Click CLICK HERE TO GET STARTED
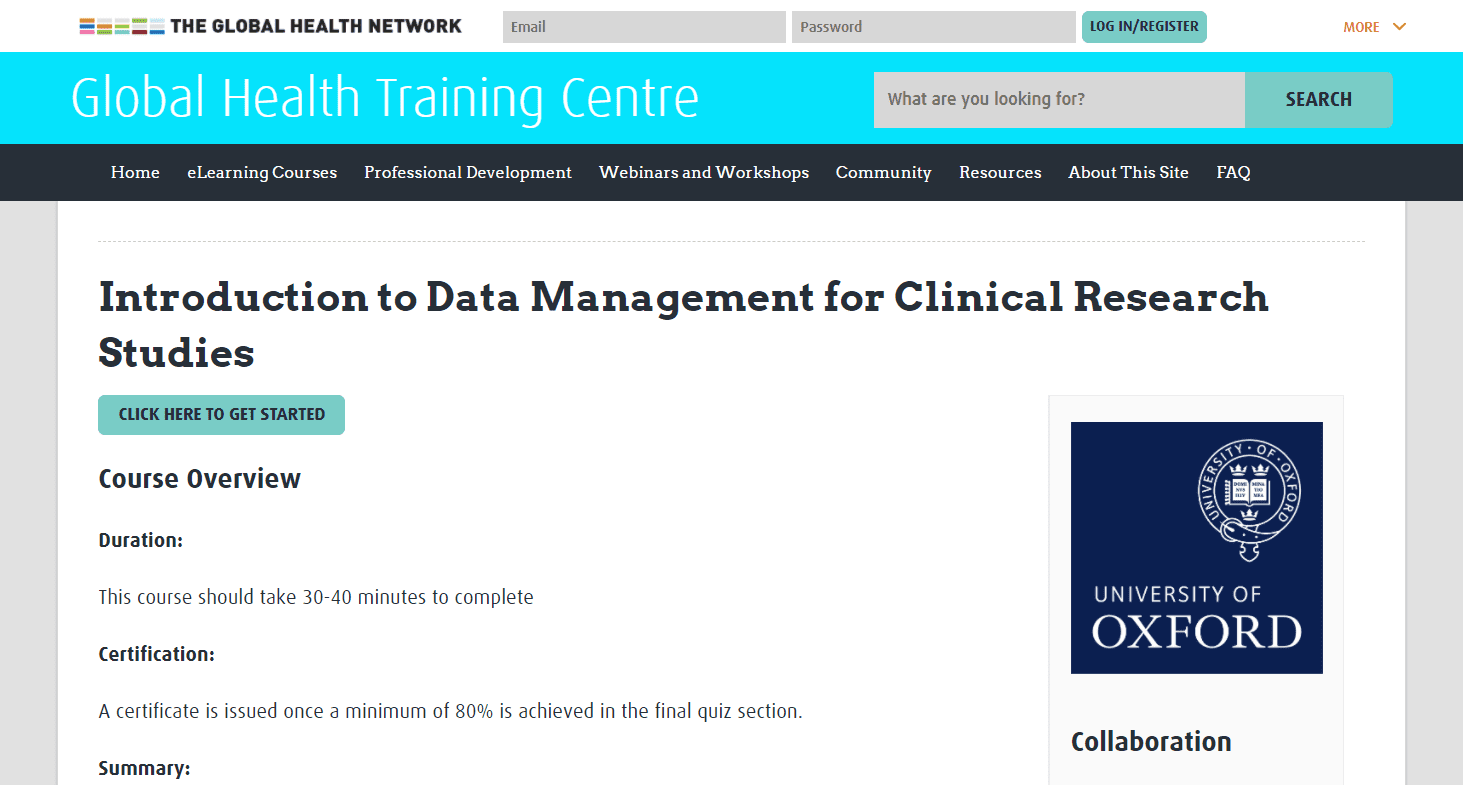This screenshot has width=1463, height=785. click(x=221, y=414)
